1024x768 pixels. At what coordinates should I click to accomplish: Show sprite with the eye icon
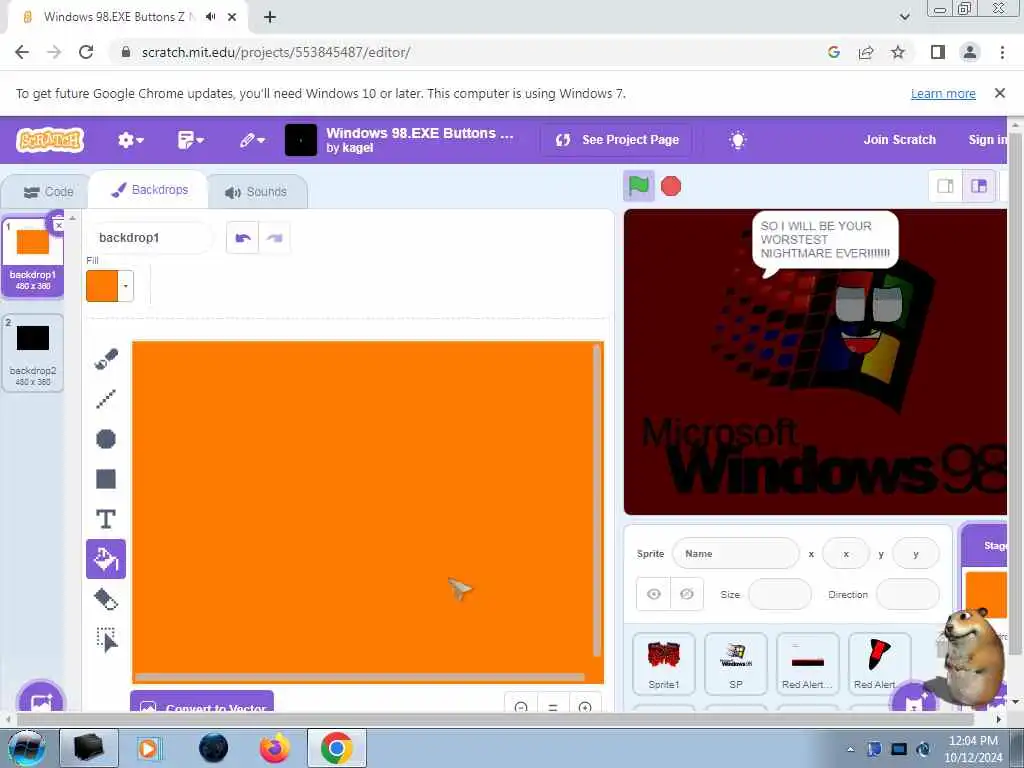click(x=654, y=594)
